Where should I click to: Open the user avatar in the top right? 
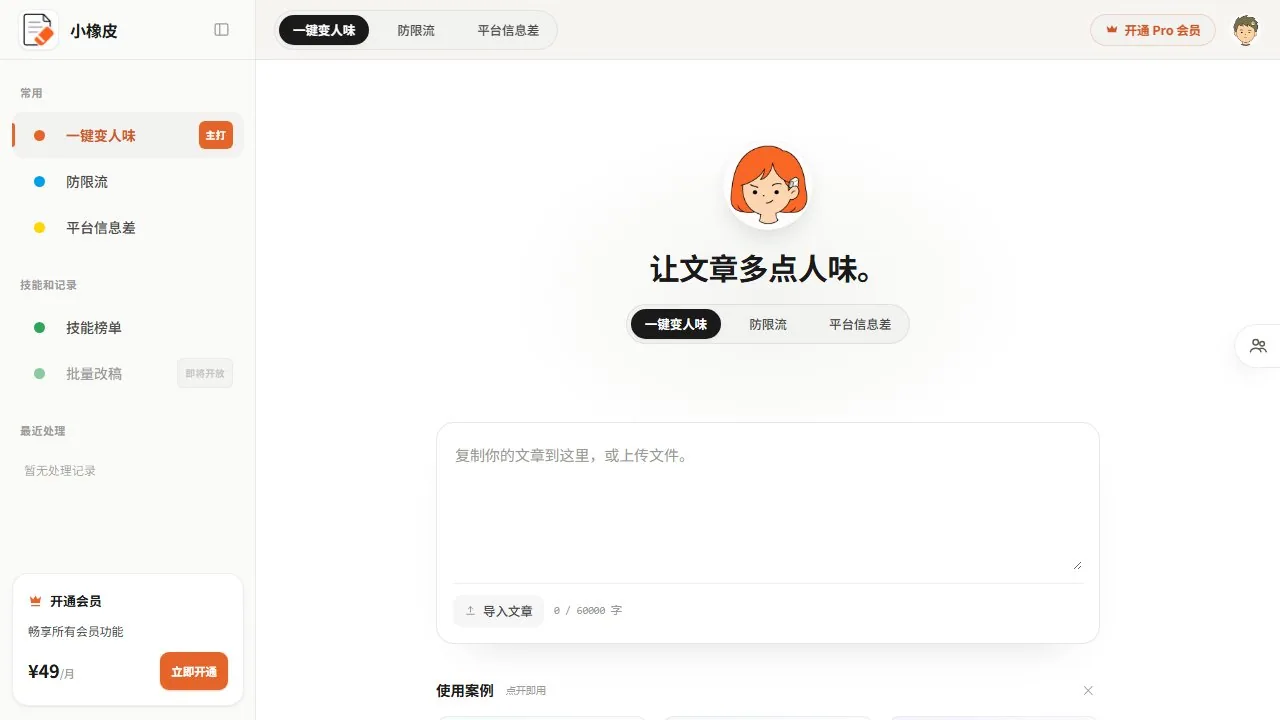[1245, 30]
